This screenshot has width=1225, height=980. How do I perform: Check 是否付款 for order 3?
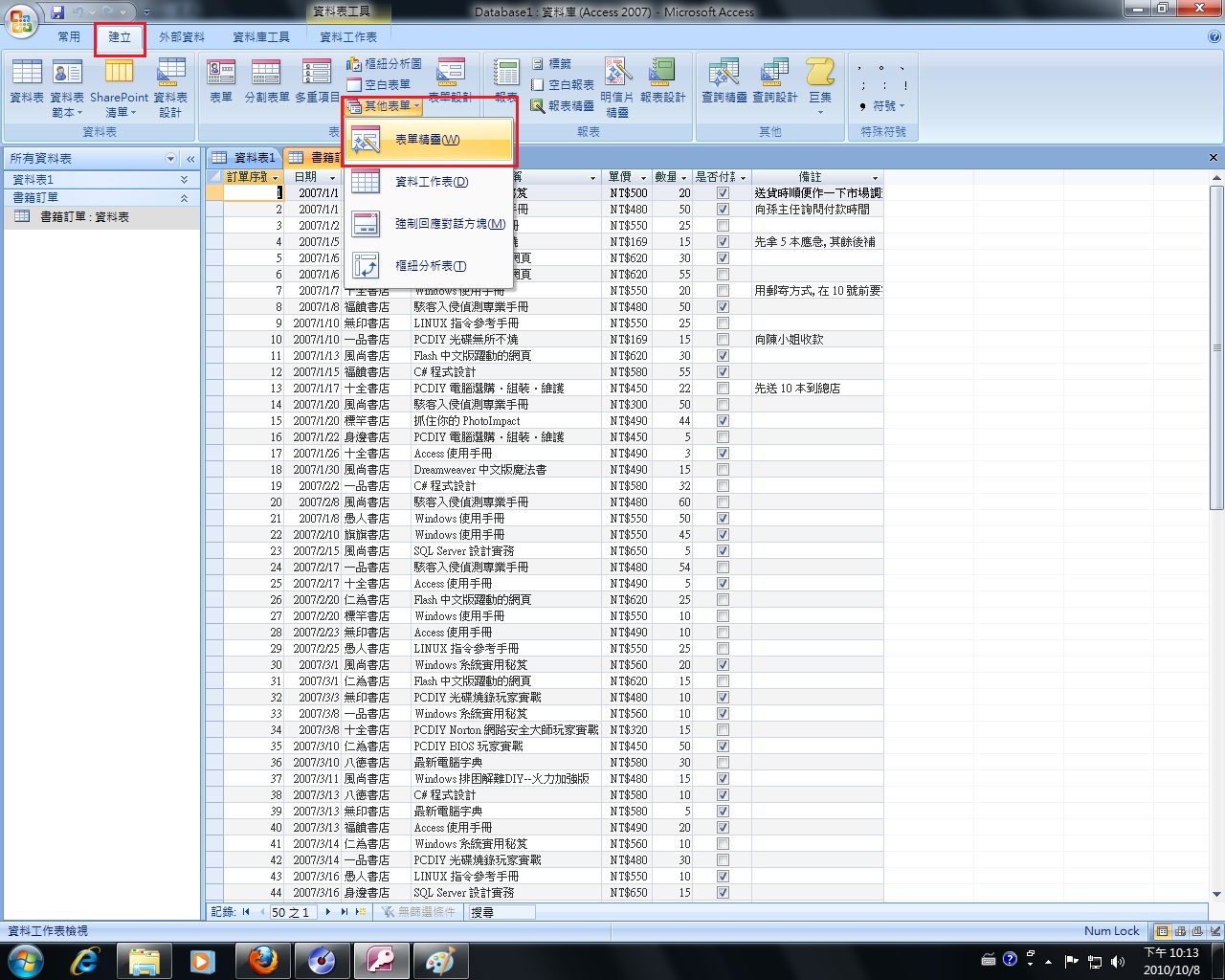[723, 225]
